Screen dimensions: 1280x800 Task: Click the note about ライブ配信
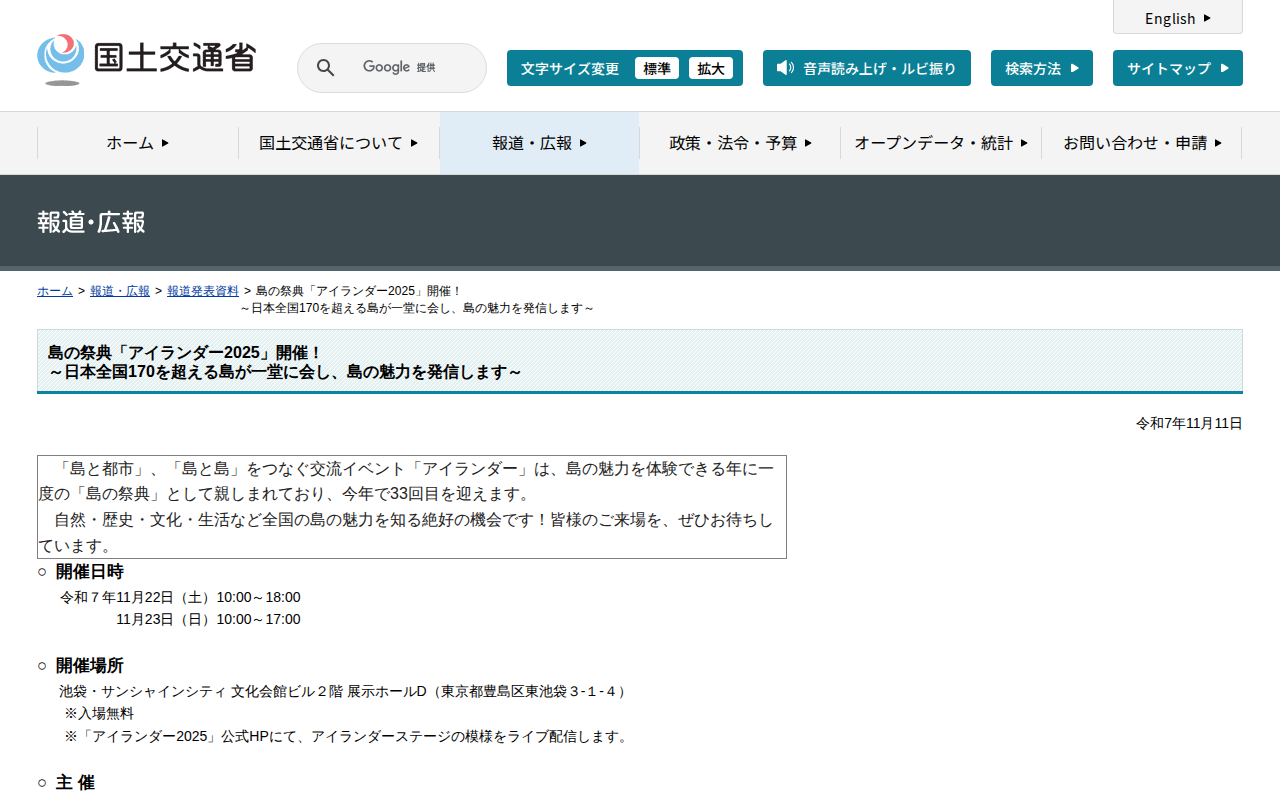tap(348, 736)
